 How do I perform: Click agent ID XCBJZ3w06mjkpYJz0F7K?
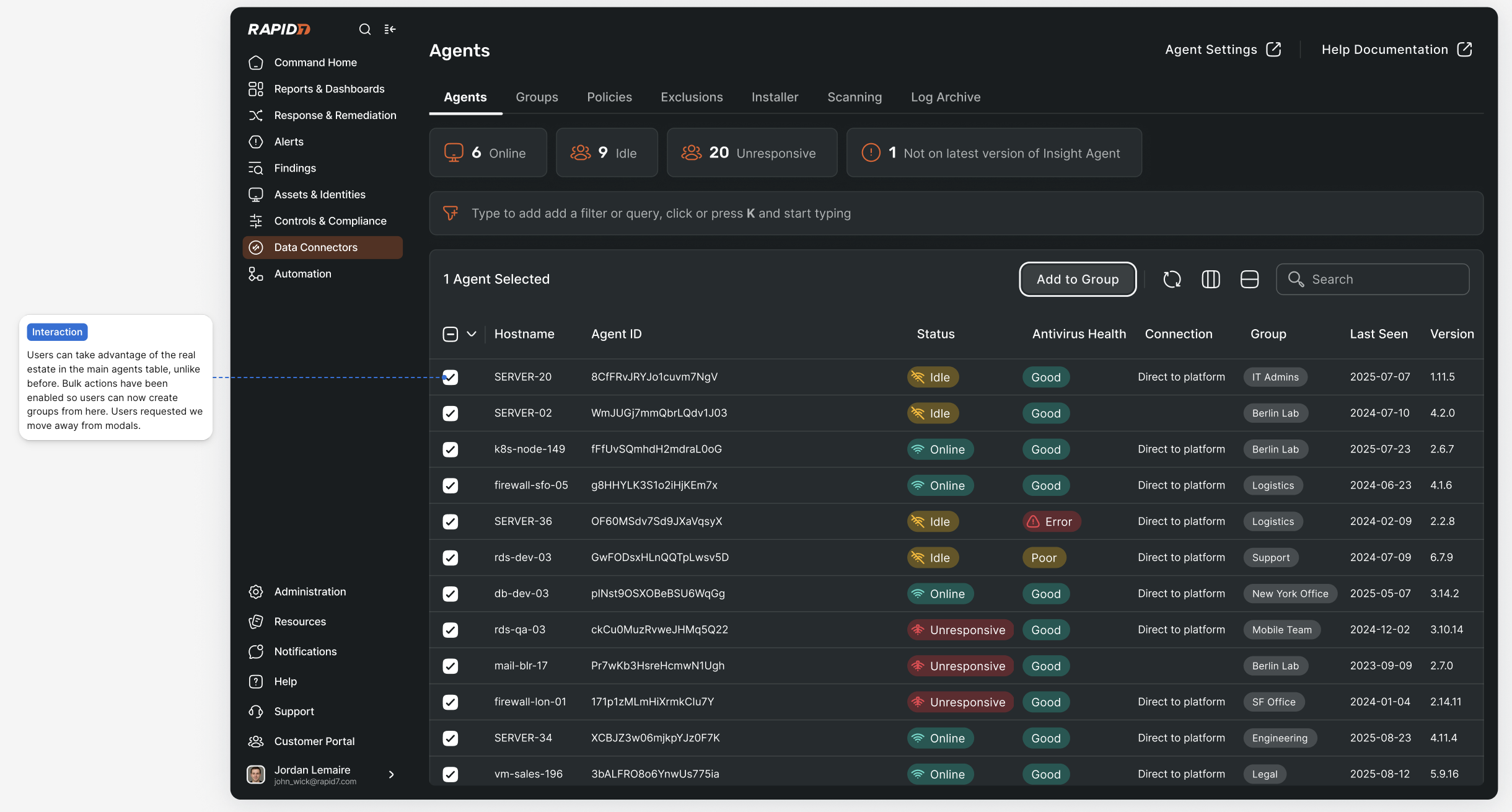click(656, 738)
